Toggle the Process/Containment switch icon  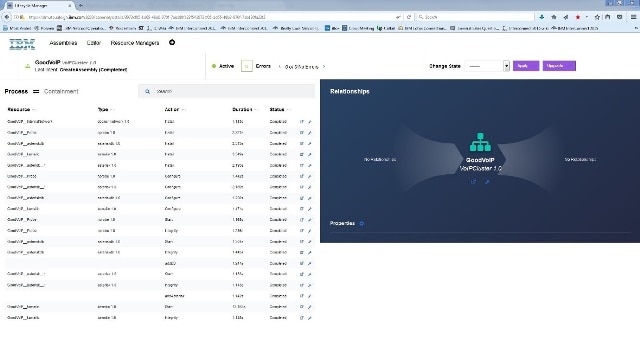coord(36,91)
